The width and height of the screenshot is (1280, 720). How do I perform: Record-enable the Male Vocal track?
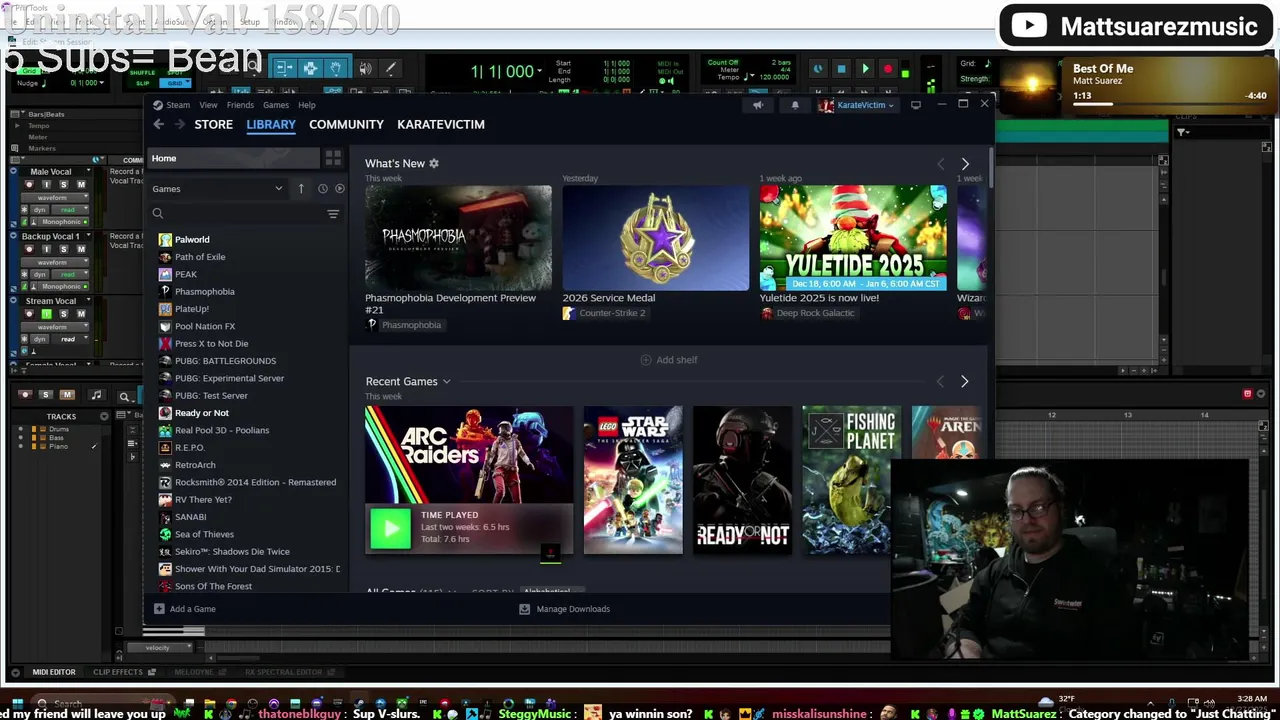click(29, 185)
